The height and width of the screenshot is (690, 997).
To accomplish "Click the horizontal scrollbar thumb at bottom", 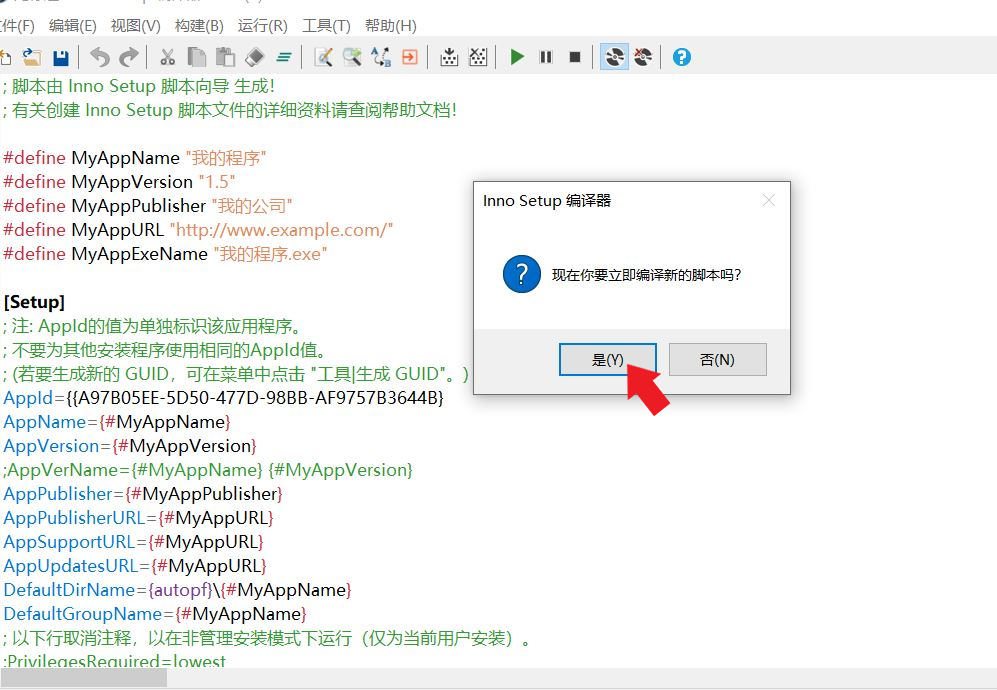I will coord(83,679).
